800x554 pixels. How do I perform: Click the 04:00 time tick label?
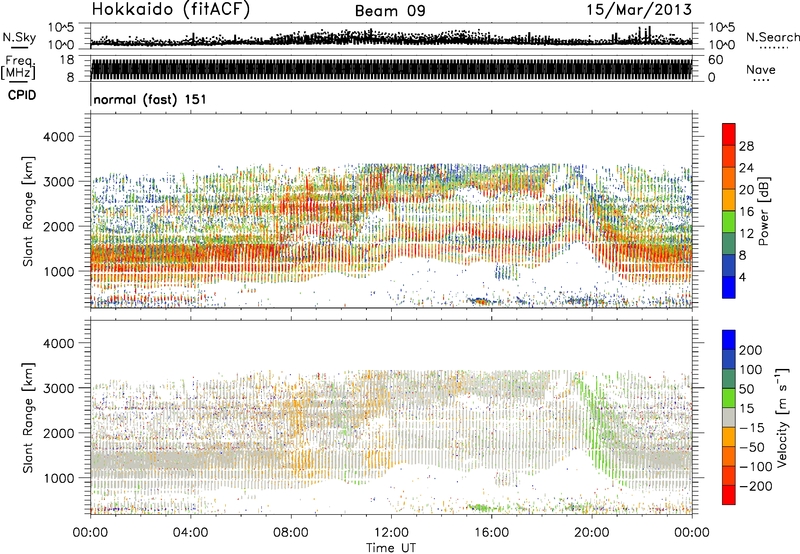(190, 533)
